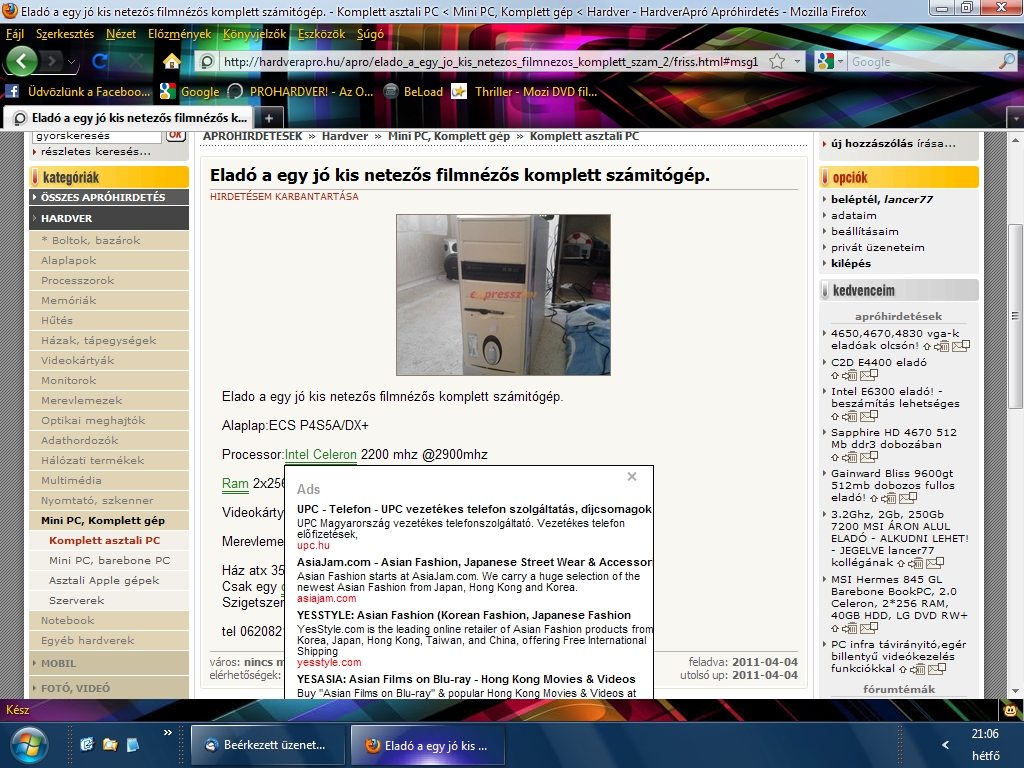This screenshot has height=768, width=1024.
Task: Open Intel Celeron link in ad text
Action: (321, 455)
